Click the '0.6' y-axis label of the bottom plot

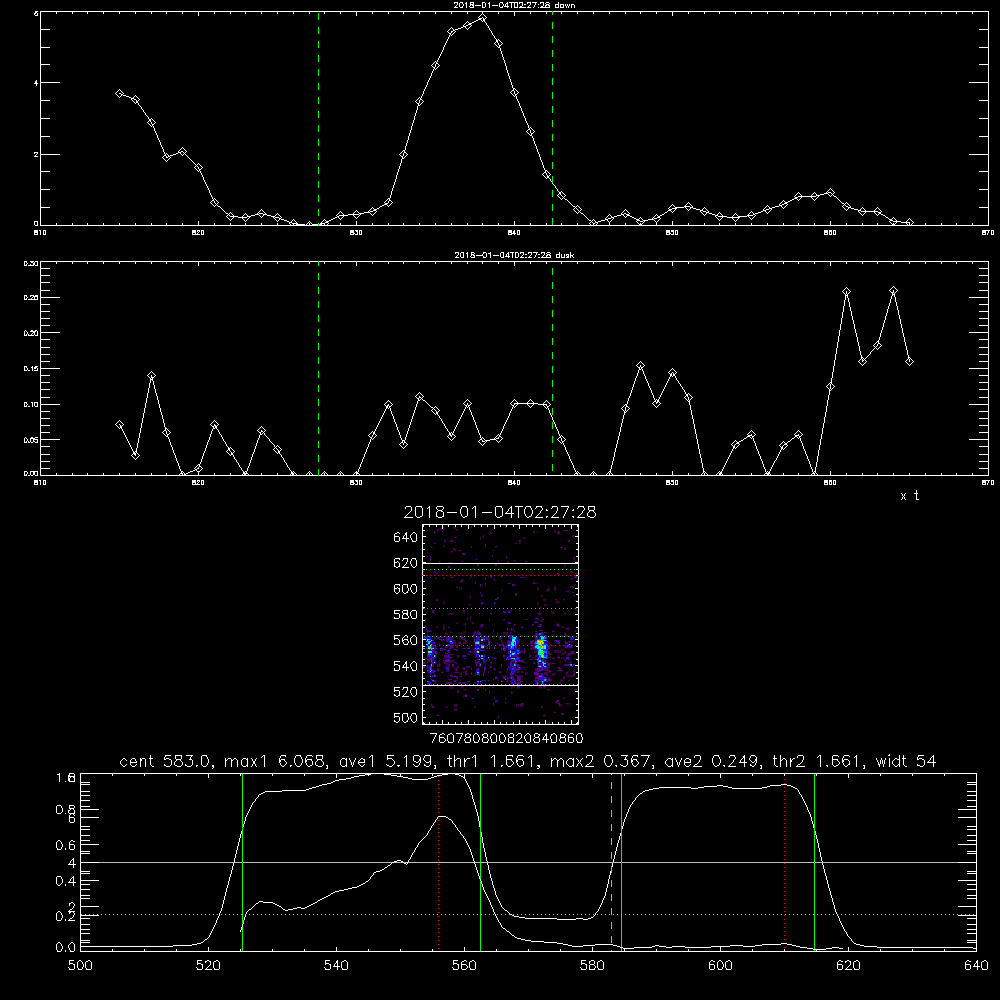pos(66,845)
